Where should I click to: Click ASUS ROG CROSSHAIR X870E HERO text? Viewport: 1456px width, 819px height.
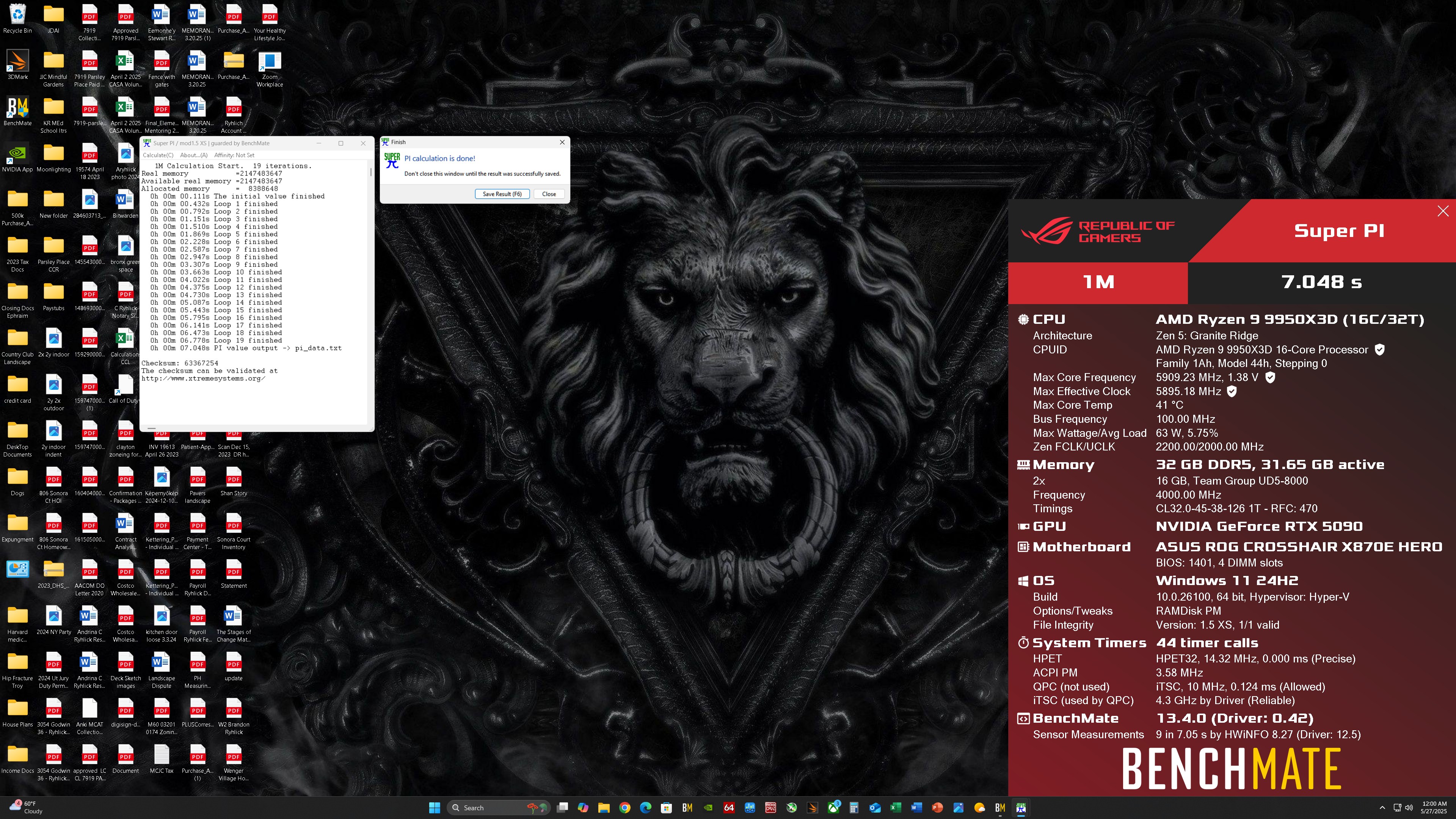tap(1299, 546)
